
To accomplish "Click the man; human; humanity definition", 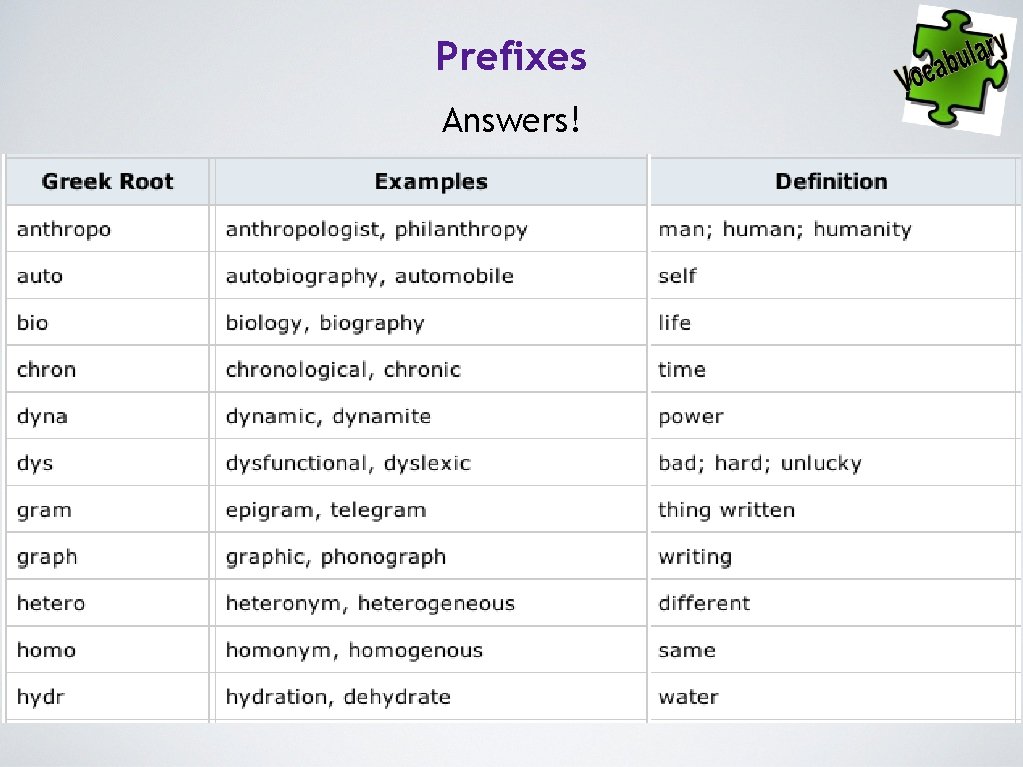I will tap(785, 230).
